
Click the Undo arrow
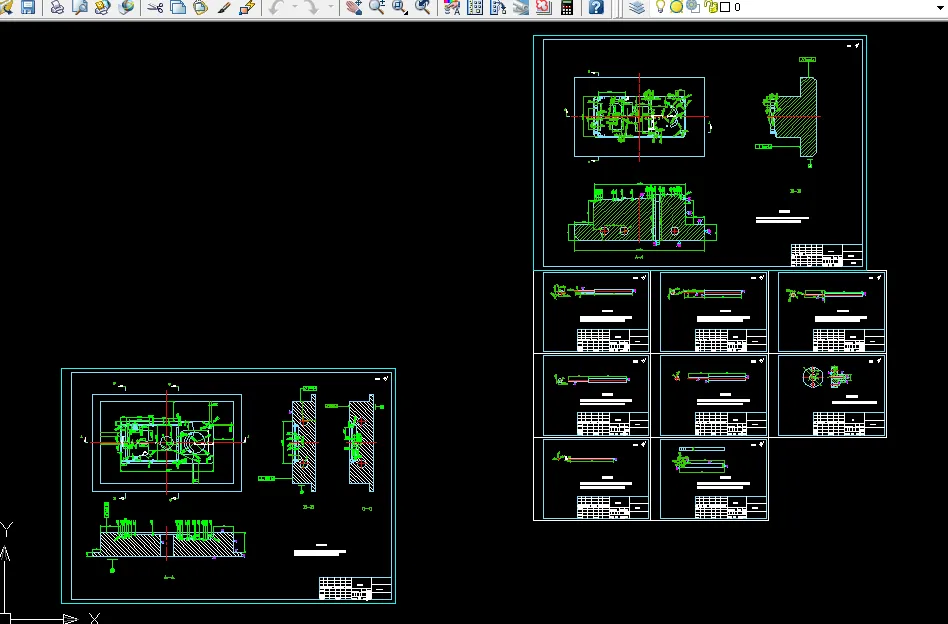coord(276,7)
